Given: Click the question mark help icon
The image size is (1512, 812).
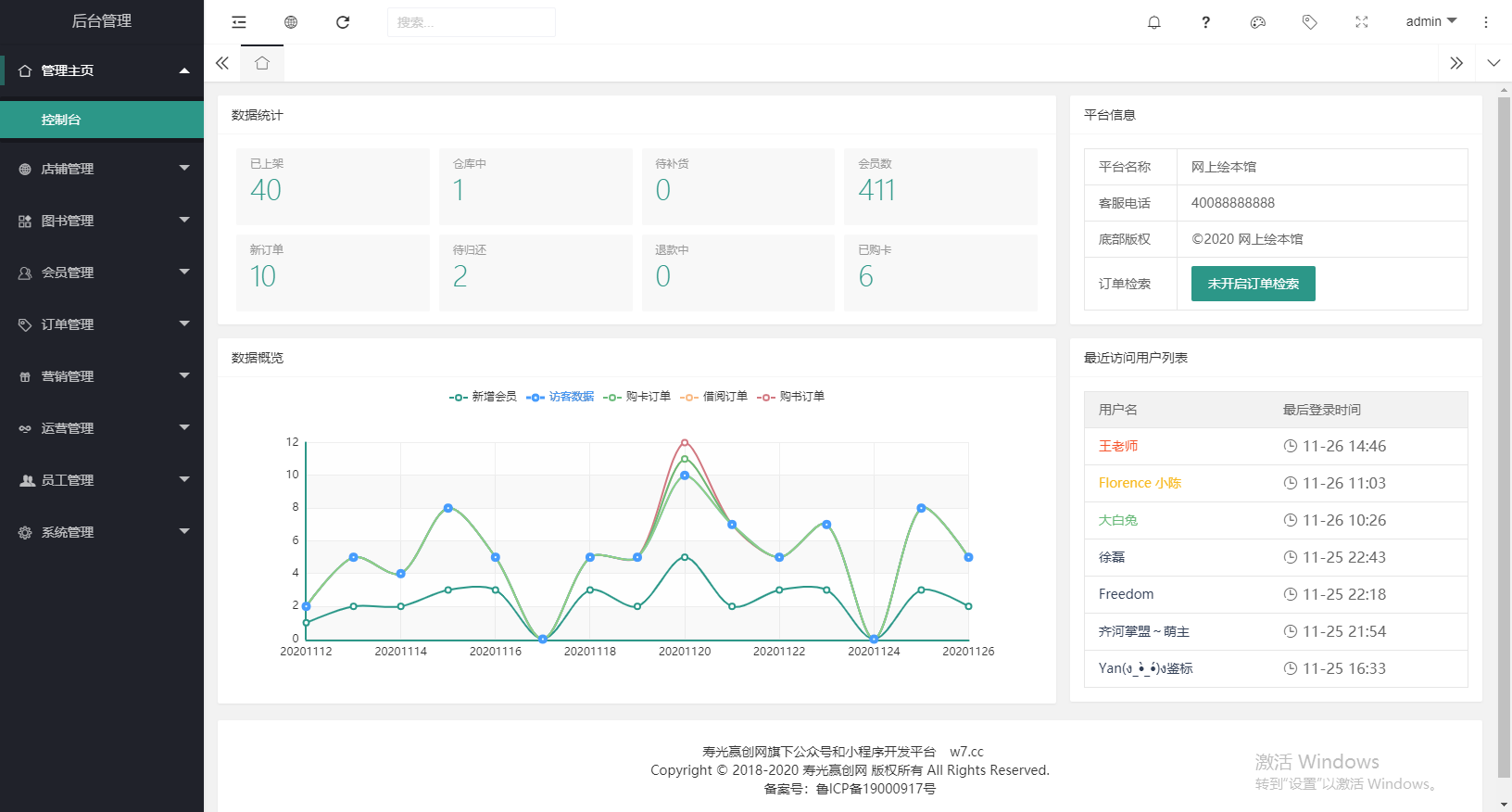Looking at the screenshot, I should click(1205, 22).
